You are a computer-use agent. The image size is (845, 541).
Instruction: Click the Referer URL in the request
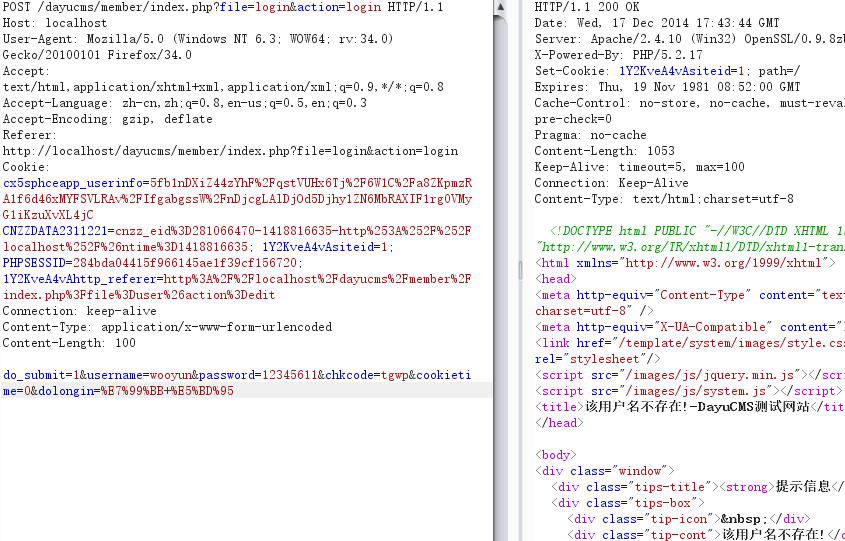(231, 151)
